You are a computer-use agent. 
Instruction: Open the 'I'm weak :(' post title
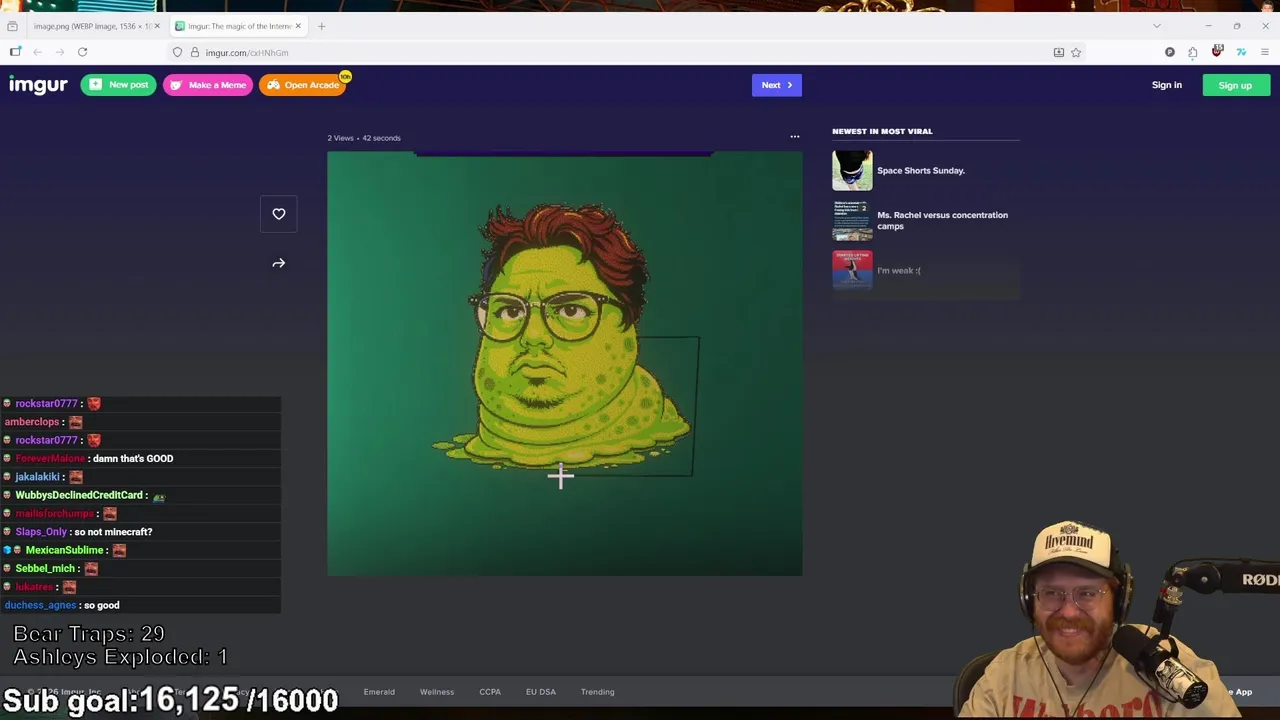pos(899,270)
